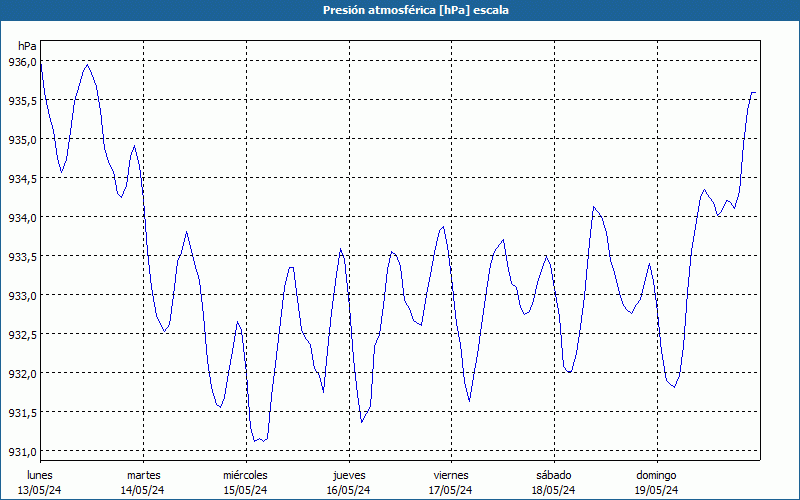The width and height of the screenshot is (800, 500).
Task: Click the 'miércoles' day label
Action: click(245, 475)
